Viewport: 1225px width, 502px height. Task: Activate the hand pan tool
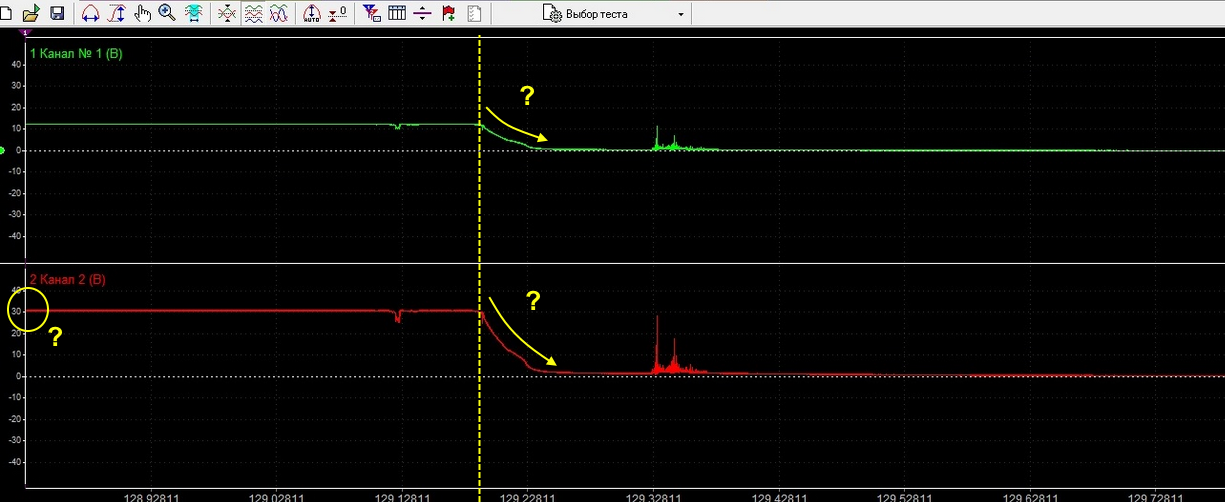coord(142,13)
